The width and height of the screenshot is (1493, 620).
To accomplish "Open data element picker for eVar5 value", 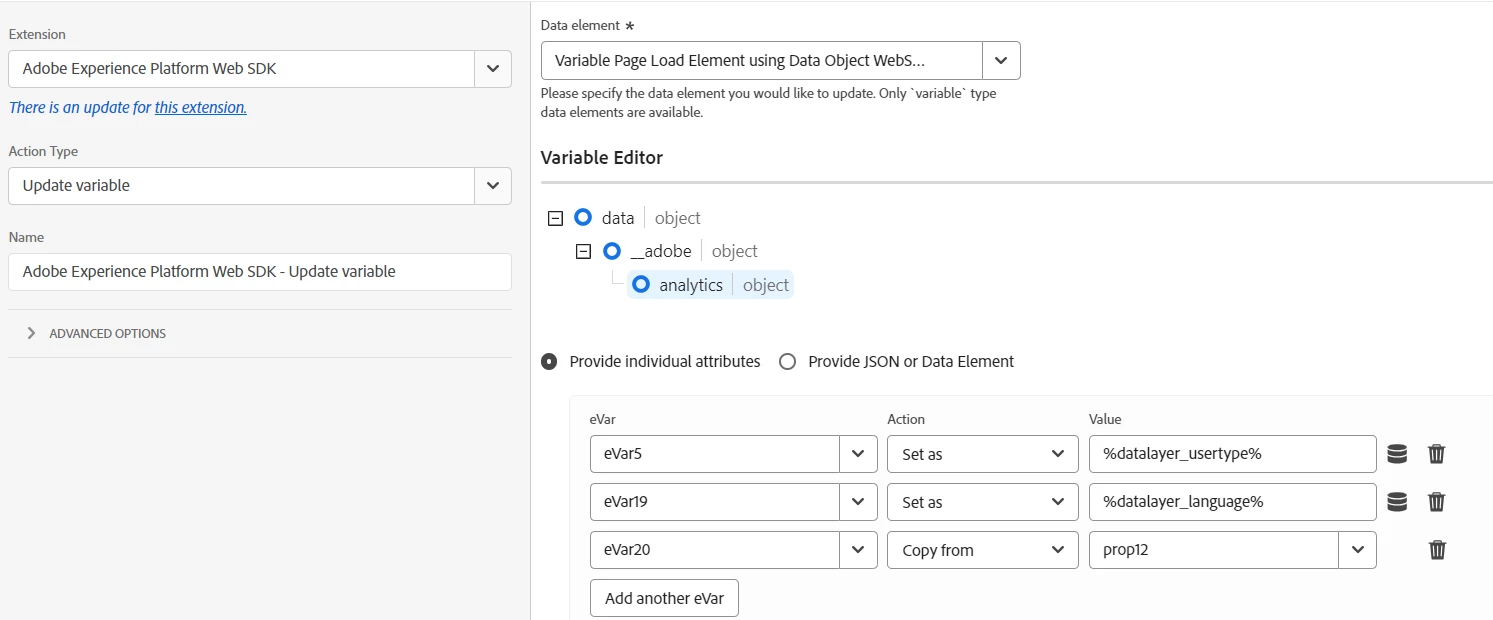I will 1397,454.
